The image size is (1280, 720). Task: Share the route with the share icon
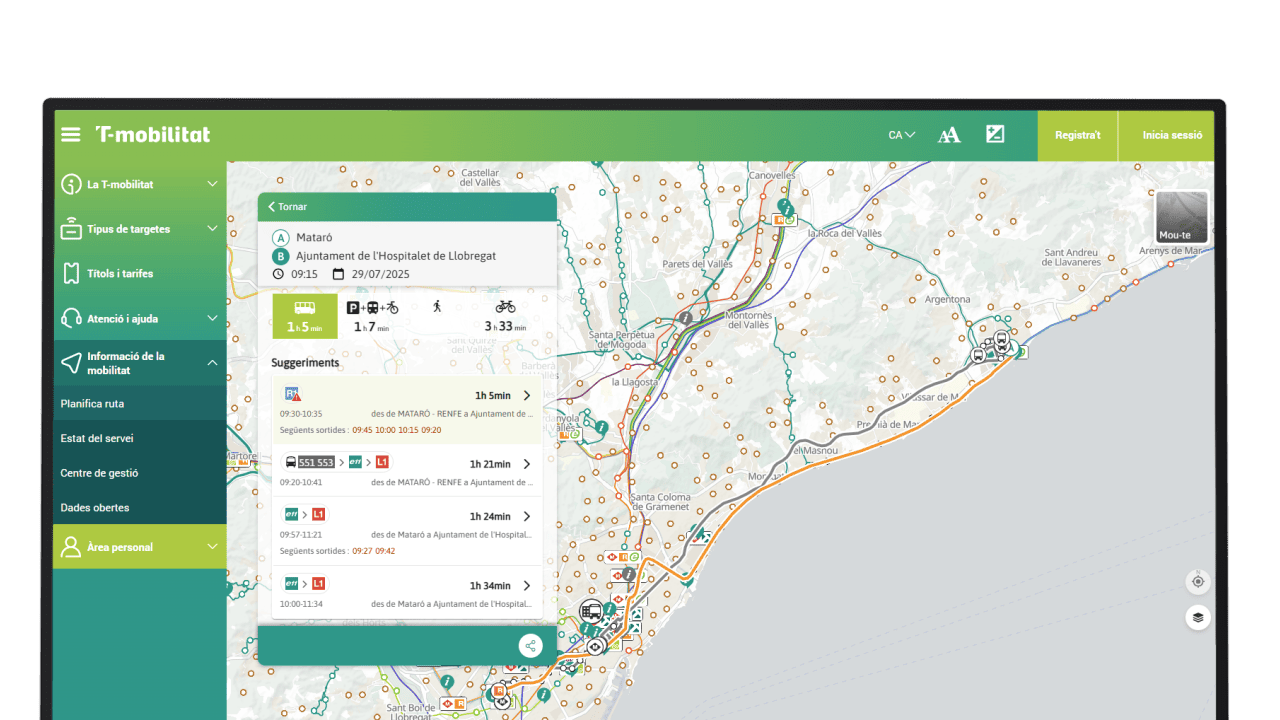click(531, 646)
